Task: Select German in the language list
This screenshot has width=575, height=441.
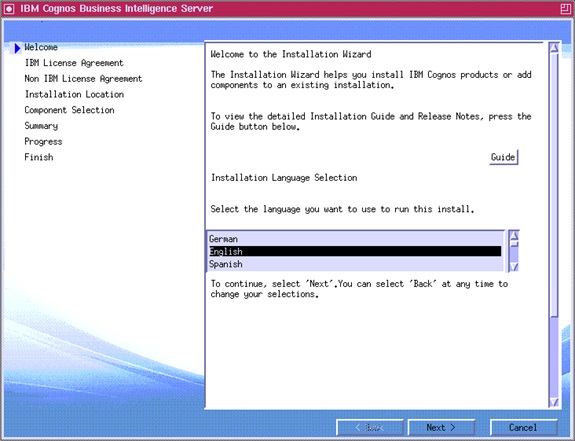Action: pyautogui.click(x=355, y=239)
